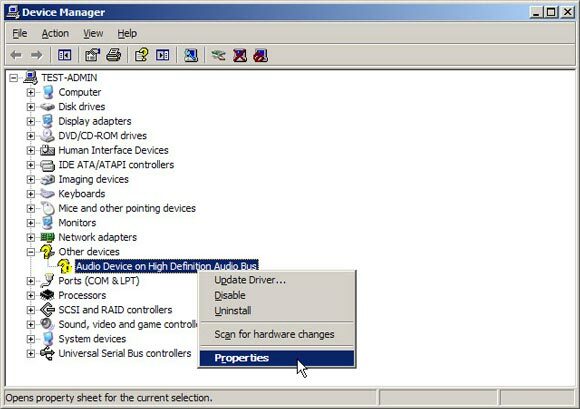Click the Back arrow in toolbar

16,55
